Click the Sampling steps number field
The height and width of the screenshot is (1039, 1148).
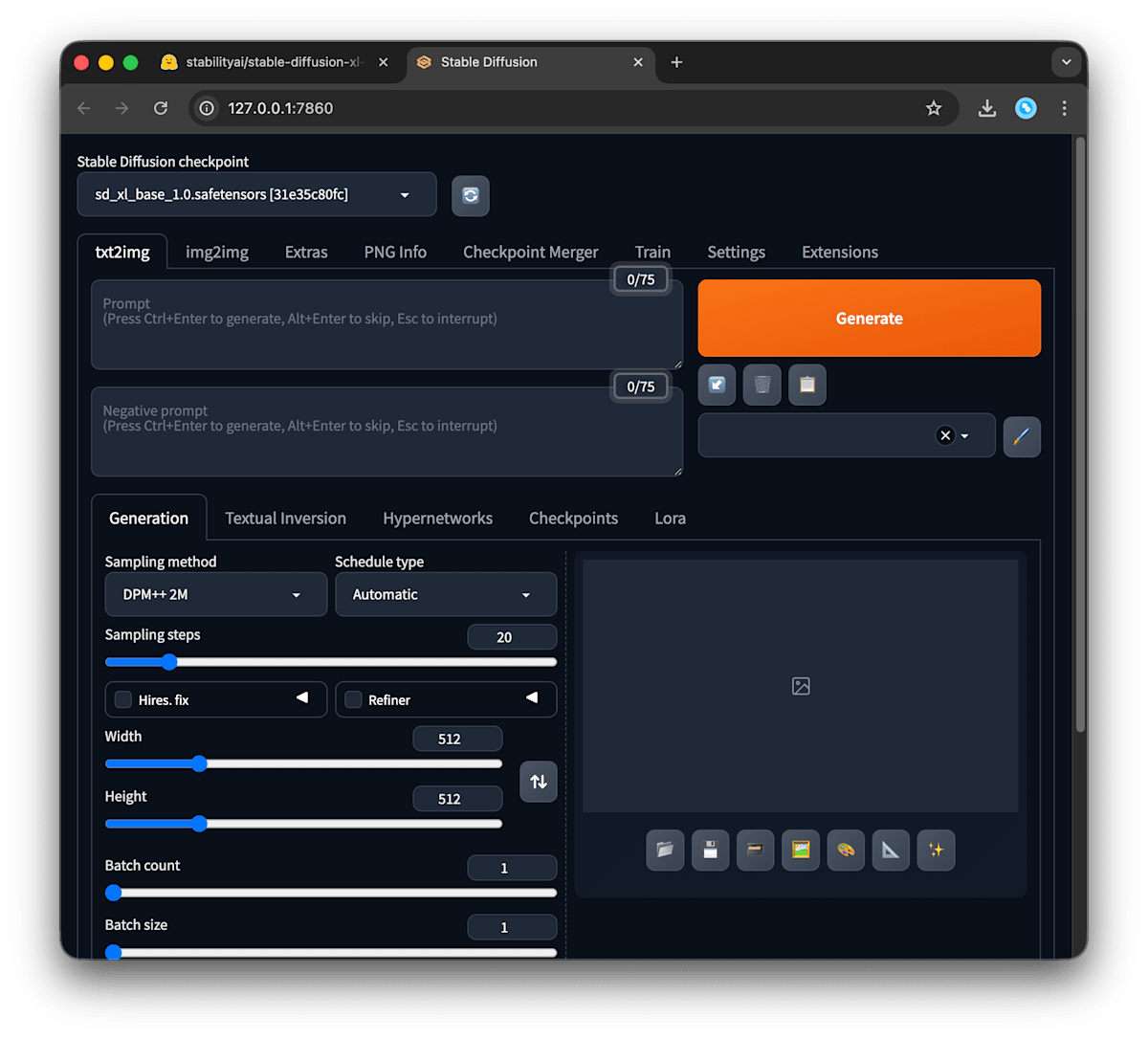[x=512, y=637]
